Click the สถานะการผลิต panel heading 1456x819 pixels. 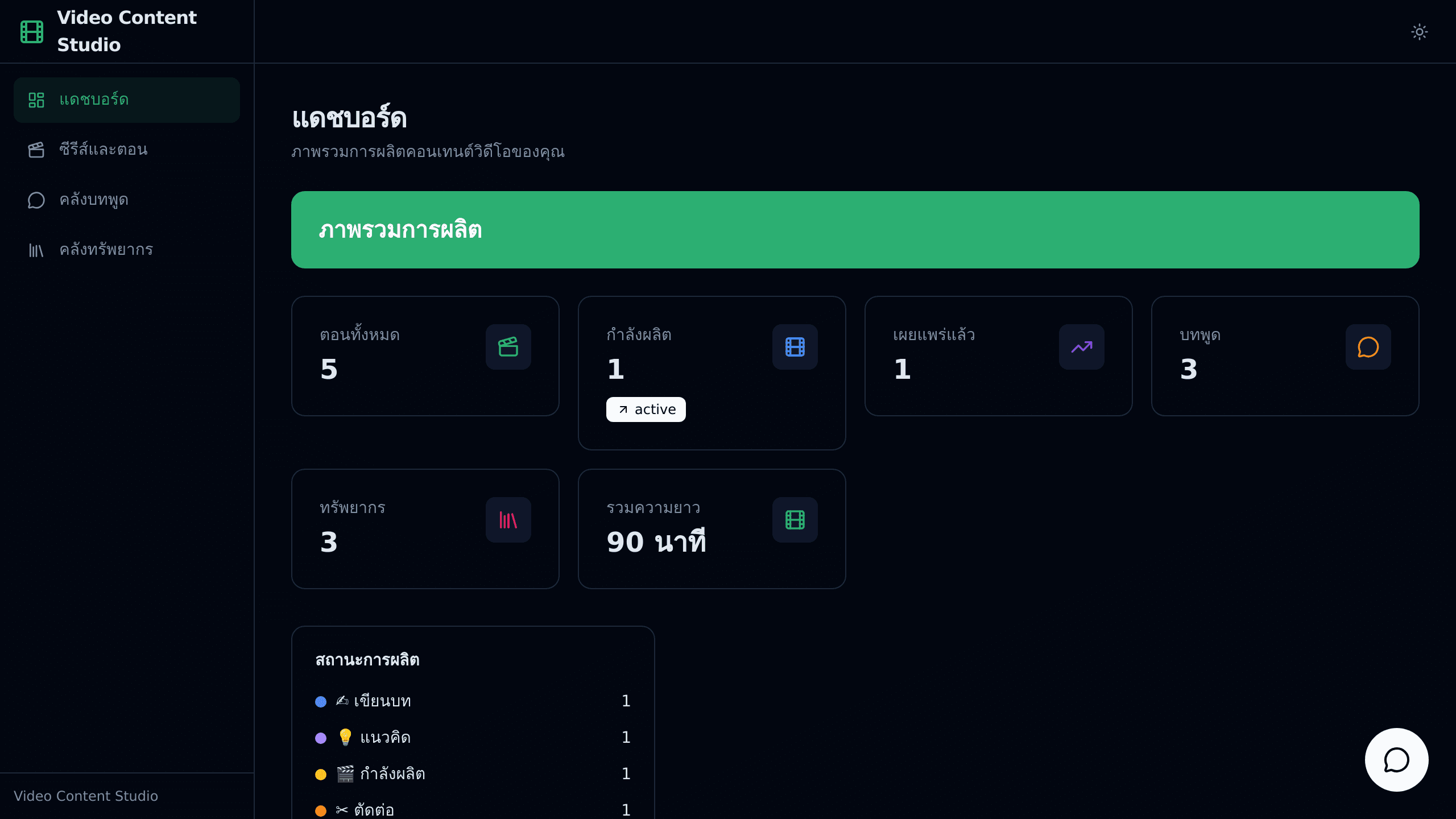pos(367,660)
